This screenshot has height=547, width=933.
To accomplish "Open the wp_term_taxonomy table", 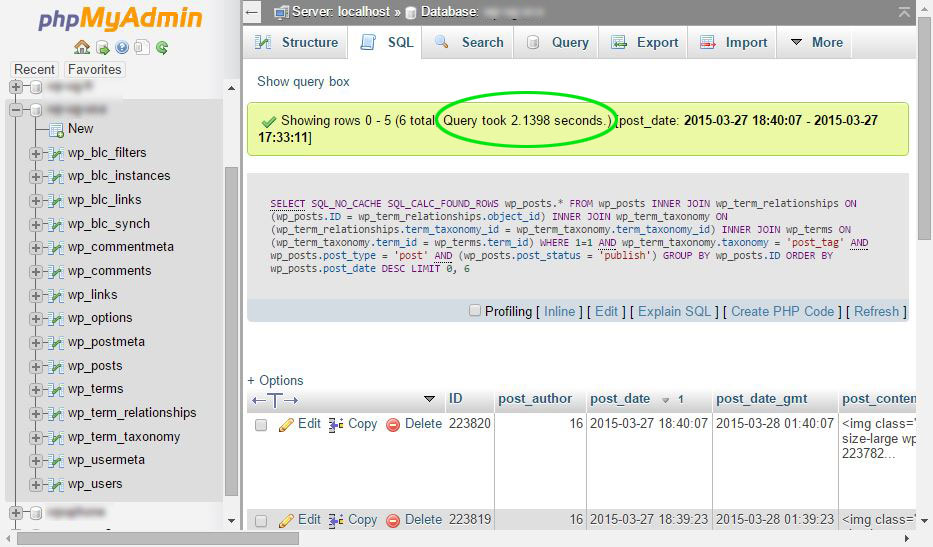I will [124, 437].
